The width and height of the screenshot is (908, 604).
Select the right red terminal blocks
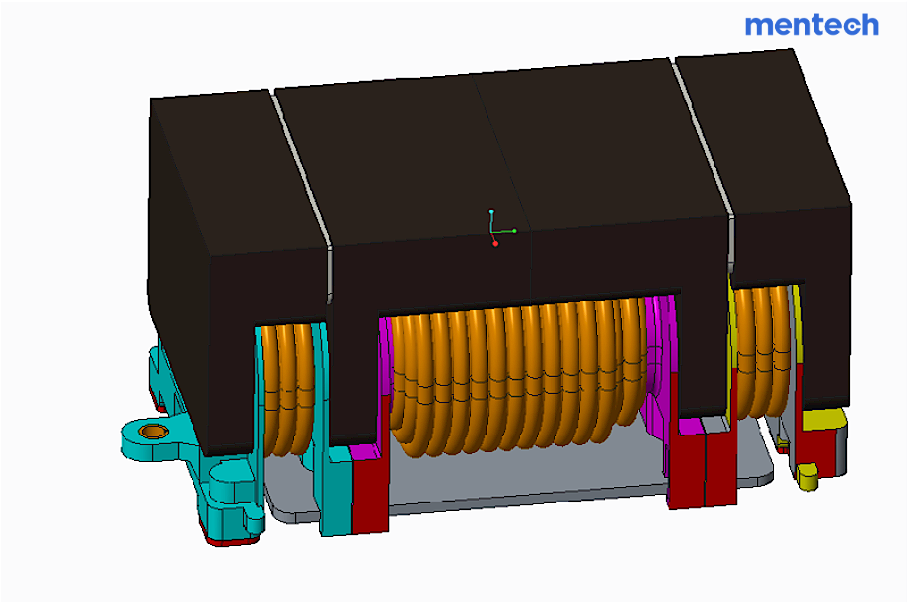[700, 465]
